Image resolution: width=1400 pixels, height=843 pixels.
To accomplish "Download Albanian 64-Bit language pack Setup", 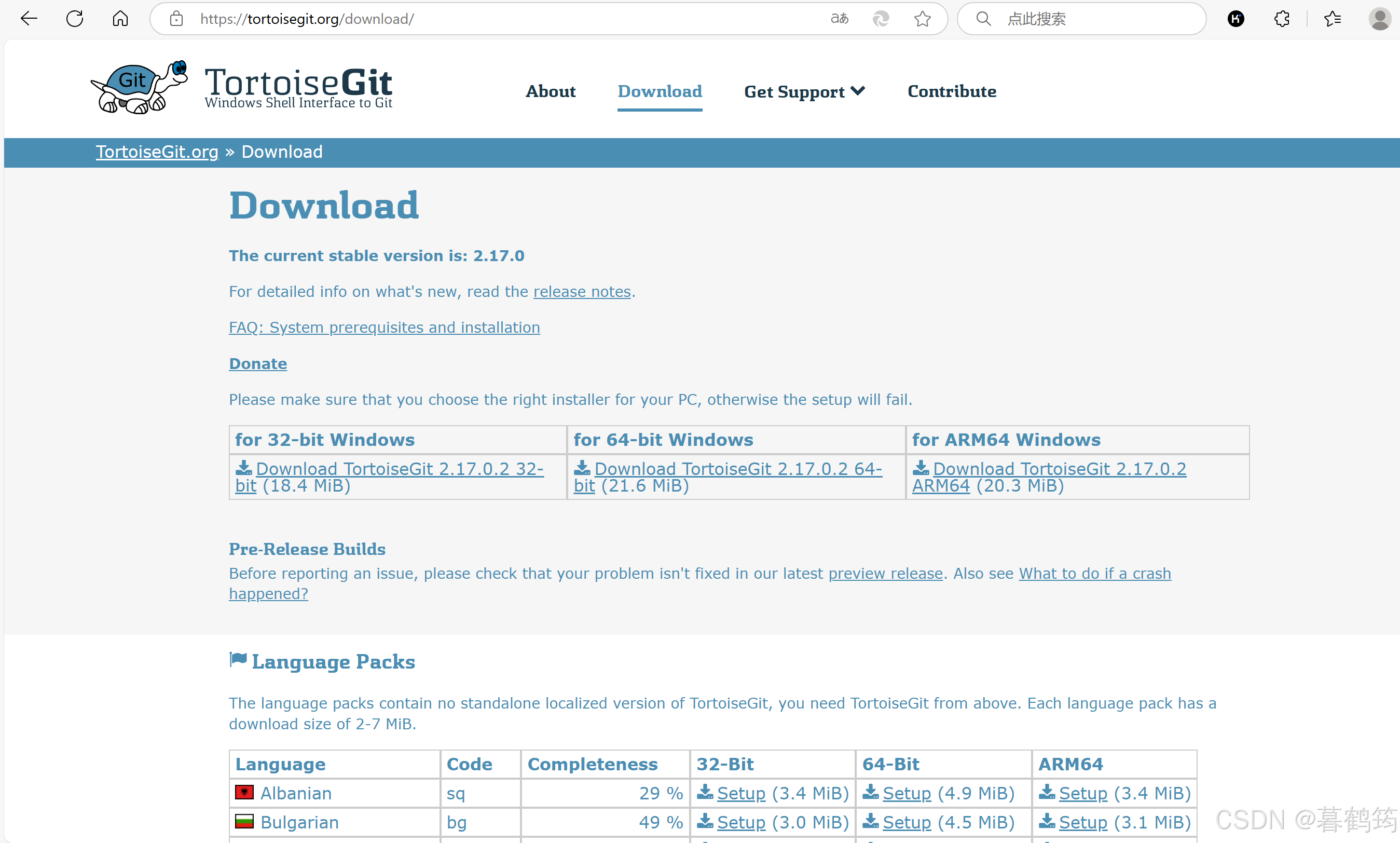I will coord(906,793).
